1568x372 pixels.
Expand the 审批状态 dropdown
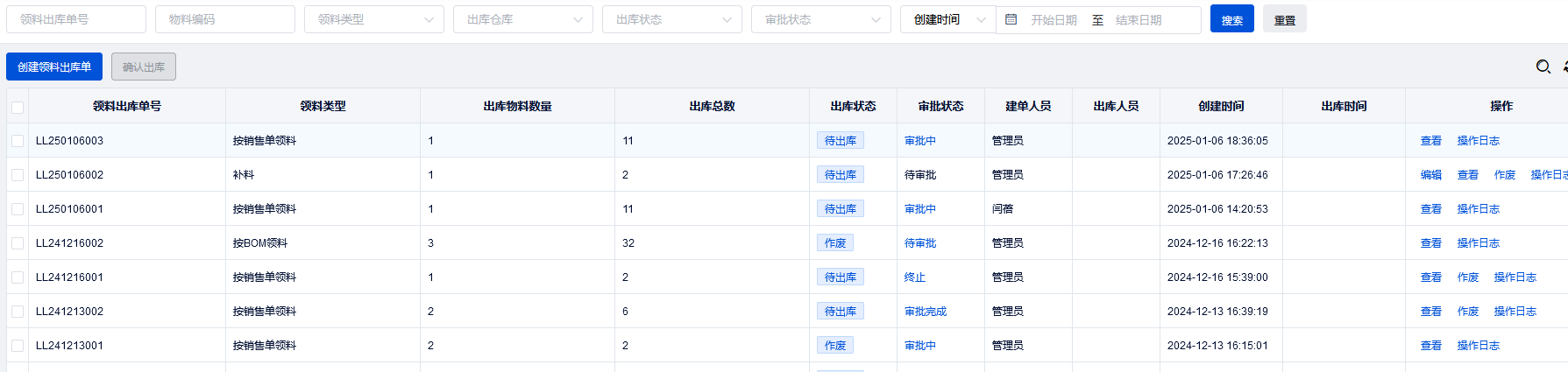pyautogui.click(x=820, y=19)
